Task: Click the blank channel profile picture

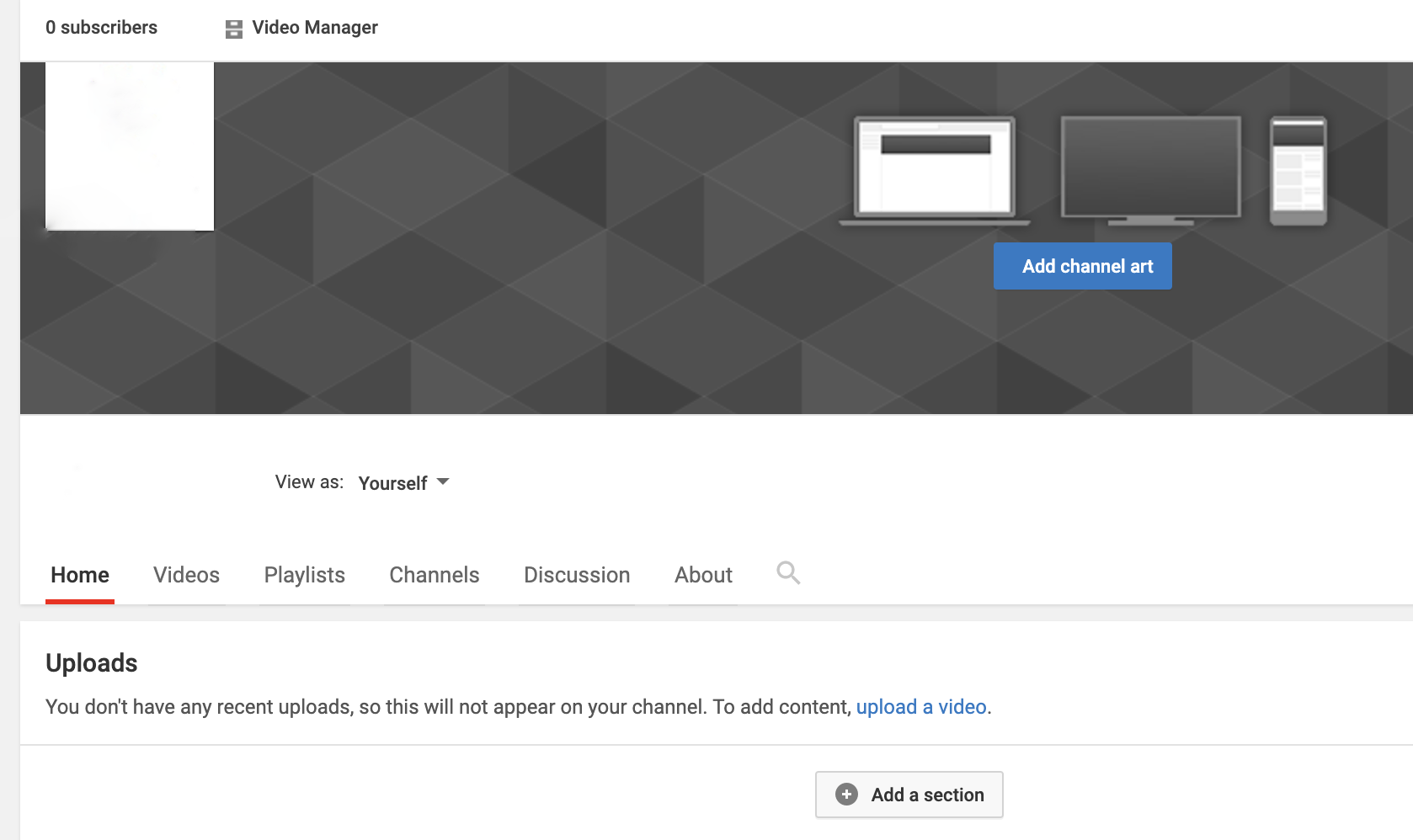Action: tap(130, 146)
